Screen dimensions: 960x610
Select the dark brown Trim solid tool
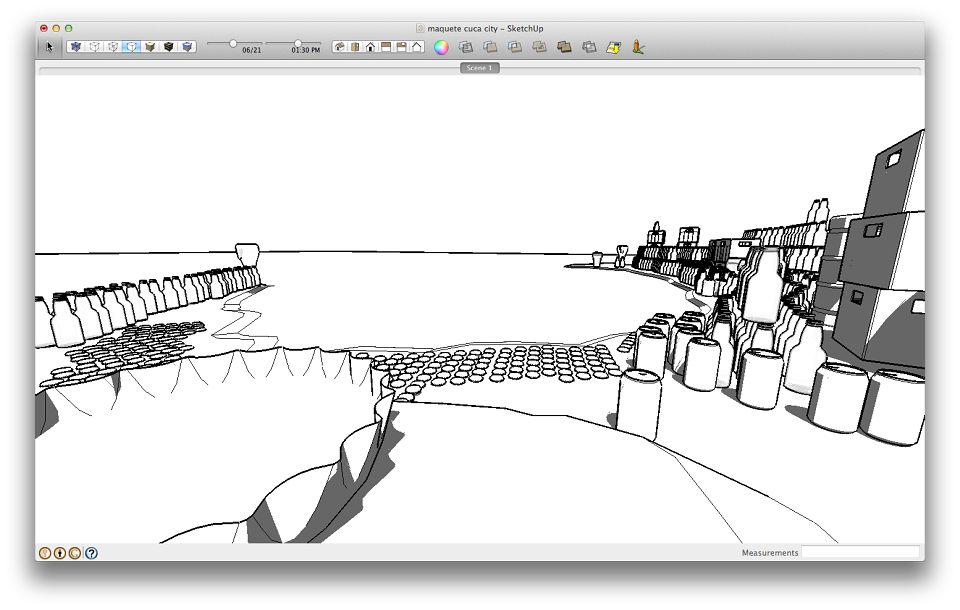(x=564, y=47)
